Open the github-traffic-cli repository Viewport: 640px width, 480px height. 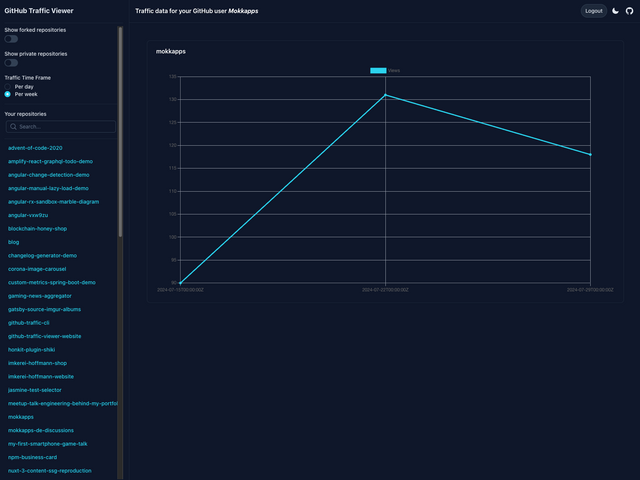tap(29, 323)
